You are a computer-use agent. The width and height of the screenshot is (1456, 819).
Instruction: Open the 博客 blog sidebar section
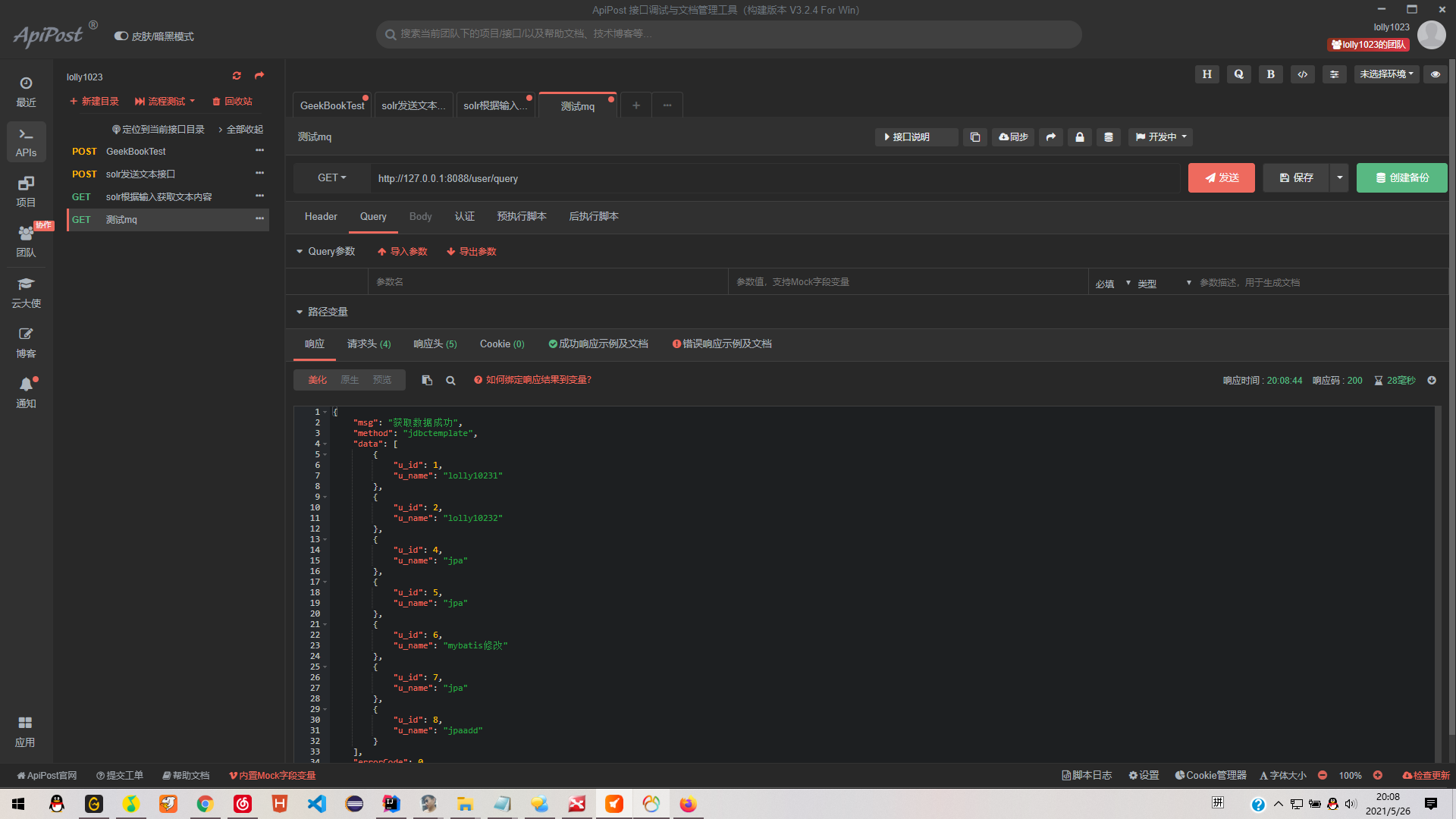(26, 343)
